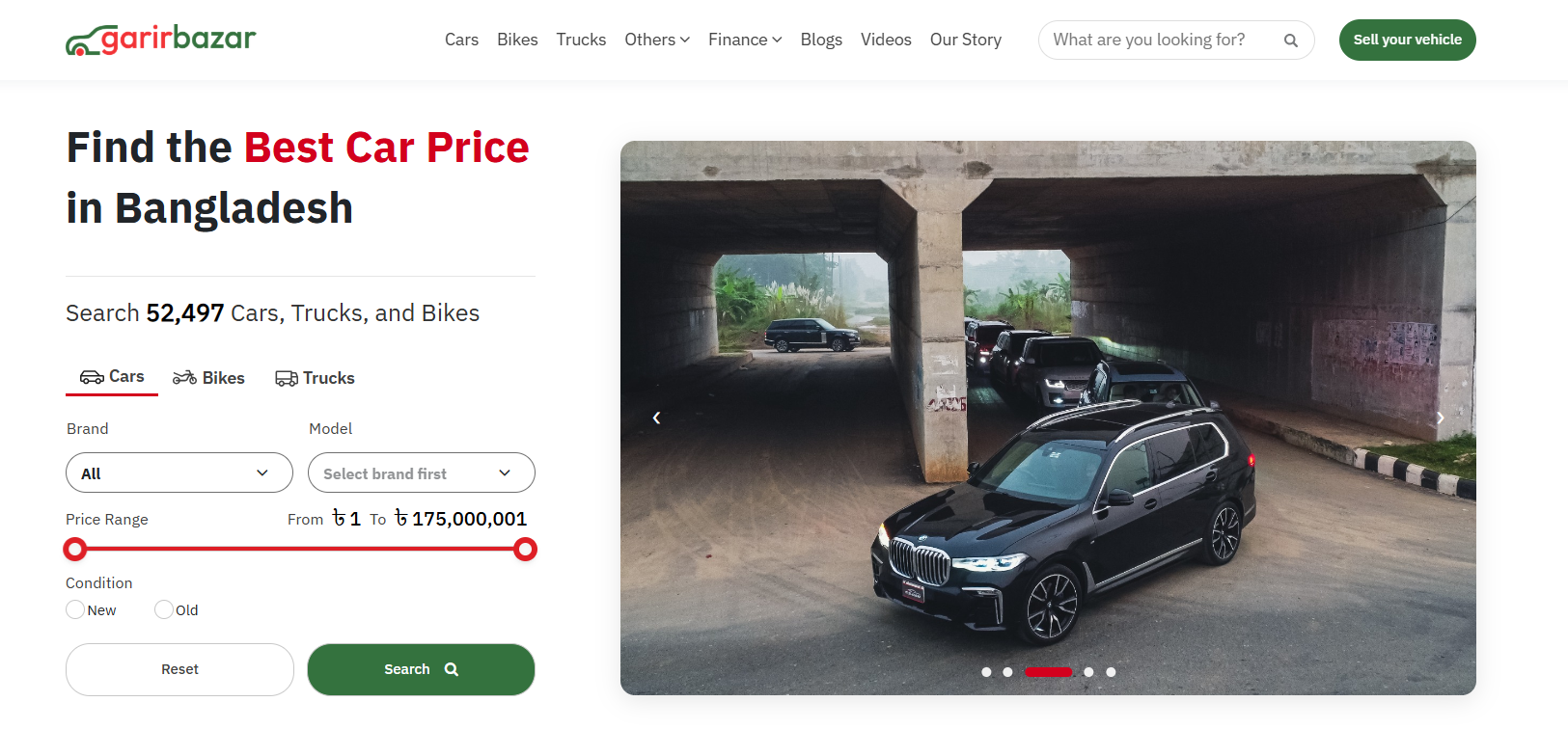
Task: Open the Blogs page
Action: click(821, 40)
